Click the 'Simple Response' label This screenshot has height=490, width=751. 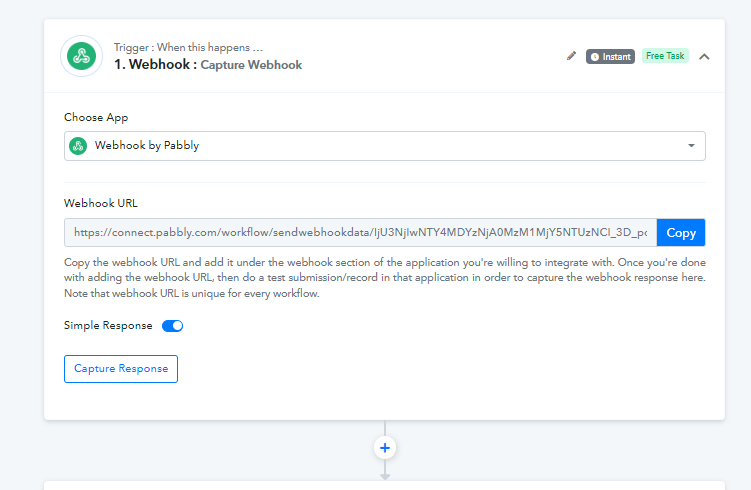(108, 326)
